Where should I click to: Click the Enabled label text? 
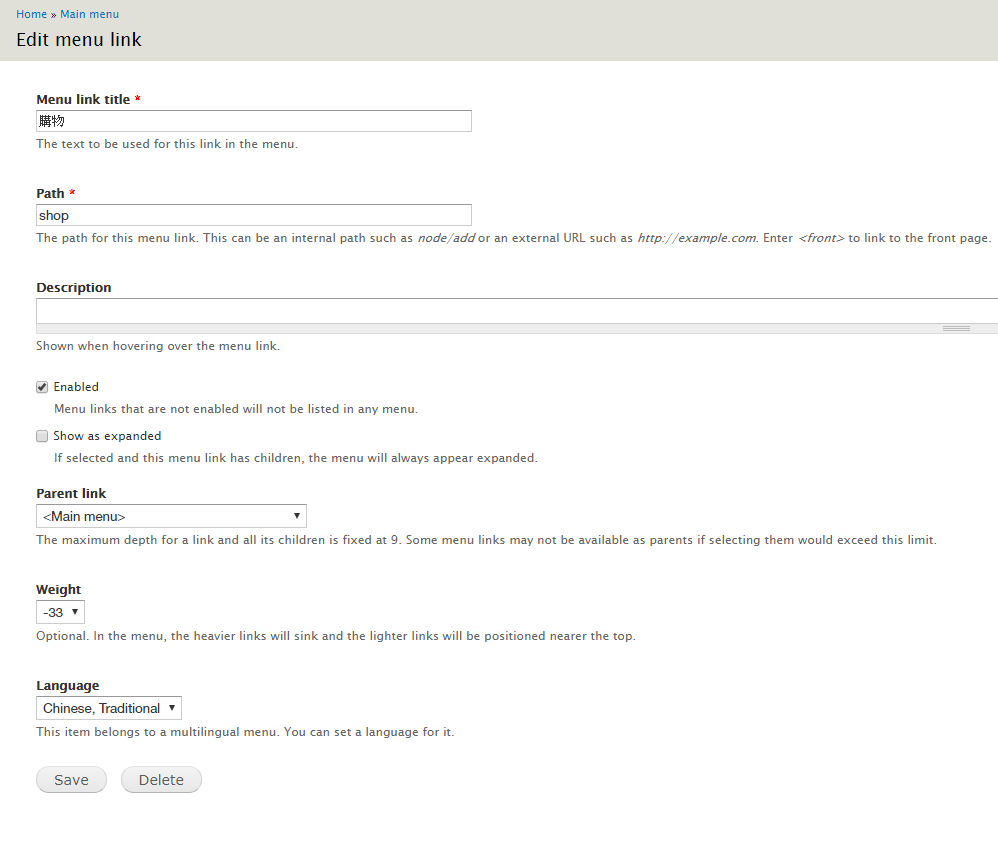coord(76,387)
